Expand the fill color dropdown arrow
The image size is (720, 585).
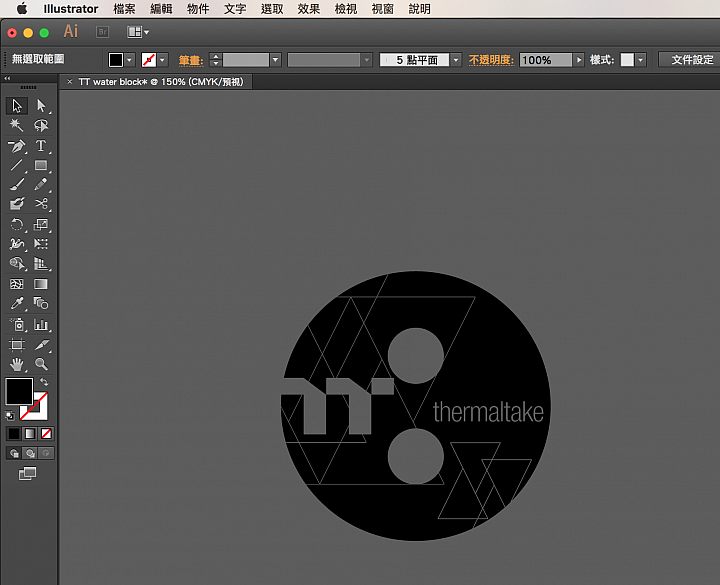(x=129, y=60)
